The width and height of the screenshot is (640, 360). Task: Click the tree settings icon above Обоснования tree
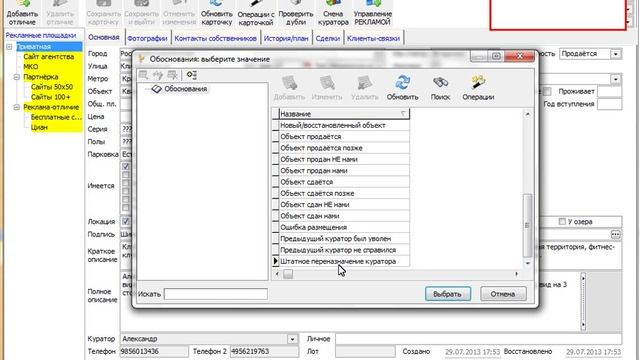[191, 75]
